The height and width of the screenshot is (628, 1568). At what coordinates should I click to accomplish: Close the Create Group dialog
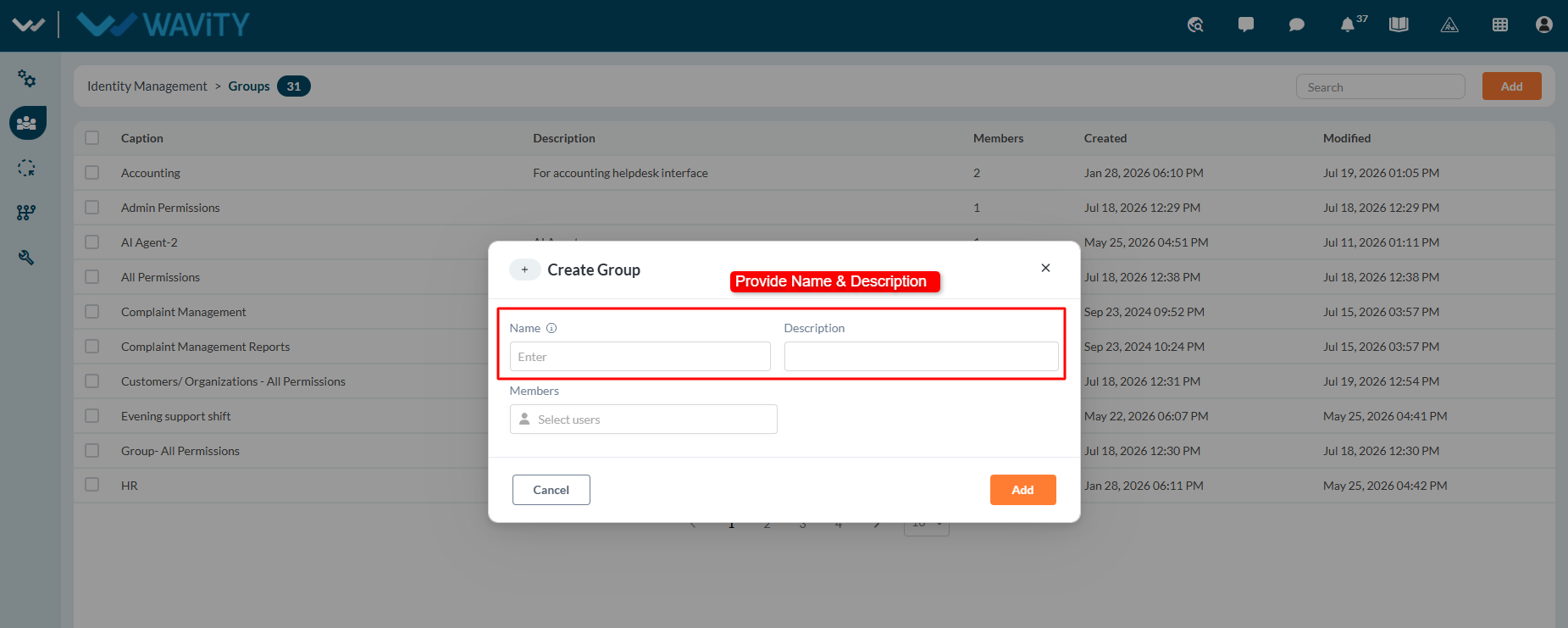1045,268
